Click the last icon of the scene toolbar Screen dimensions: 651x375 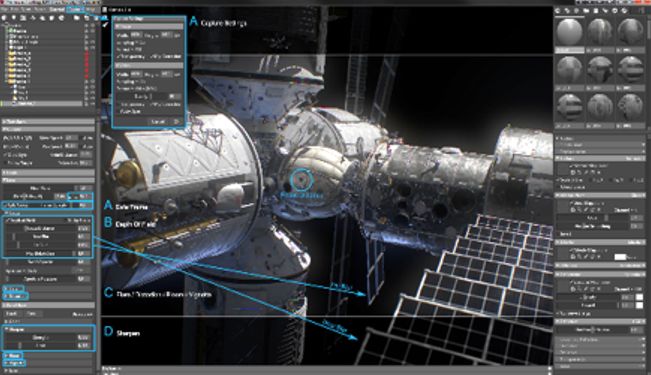96,18
